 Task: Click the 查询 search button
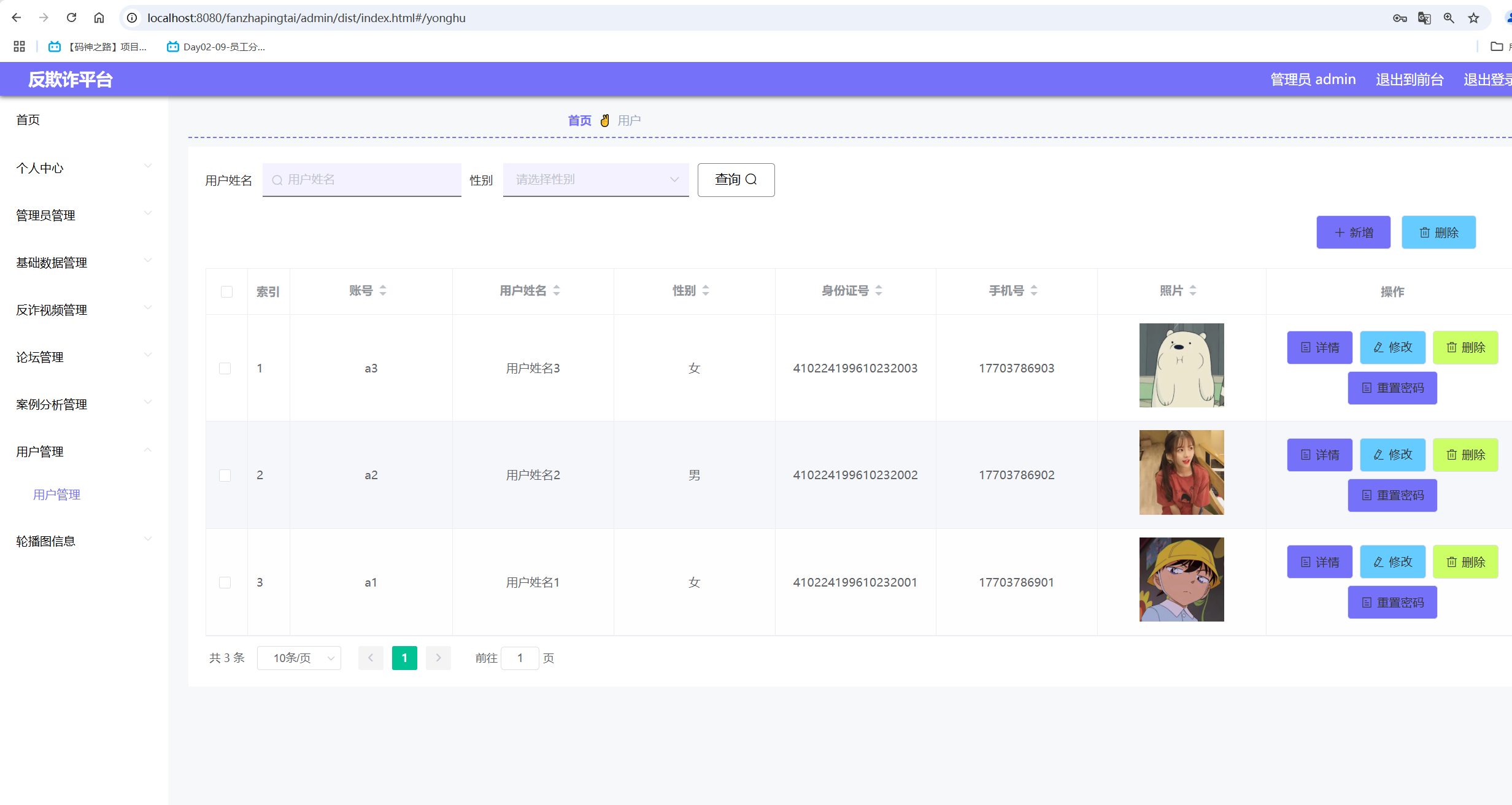(x=736, y=180)
